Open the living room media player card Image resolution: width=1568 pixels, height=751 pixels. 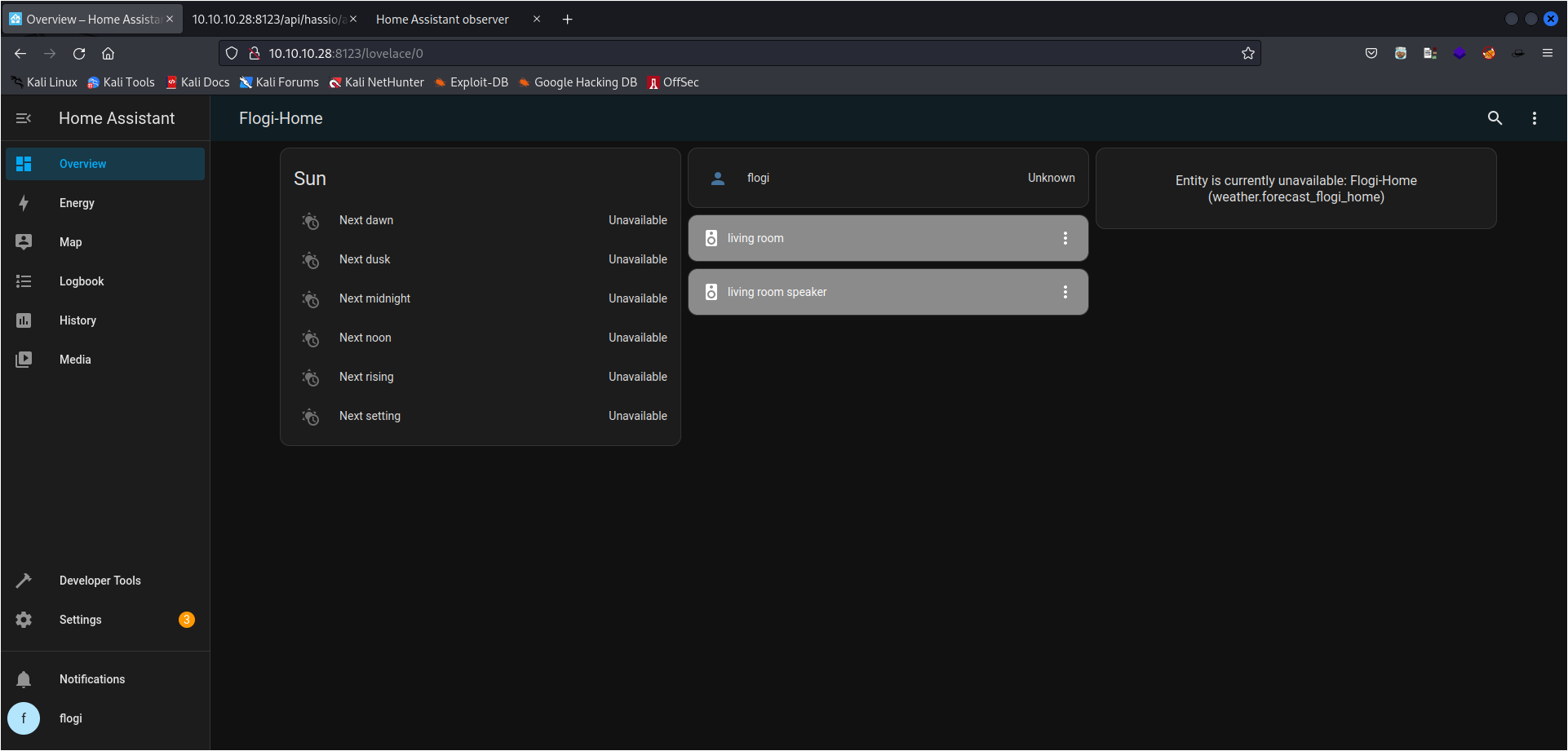point(888,238)
